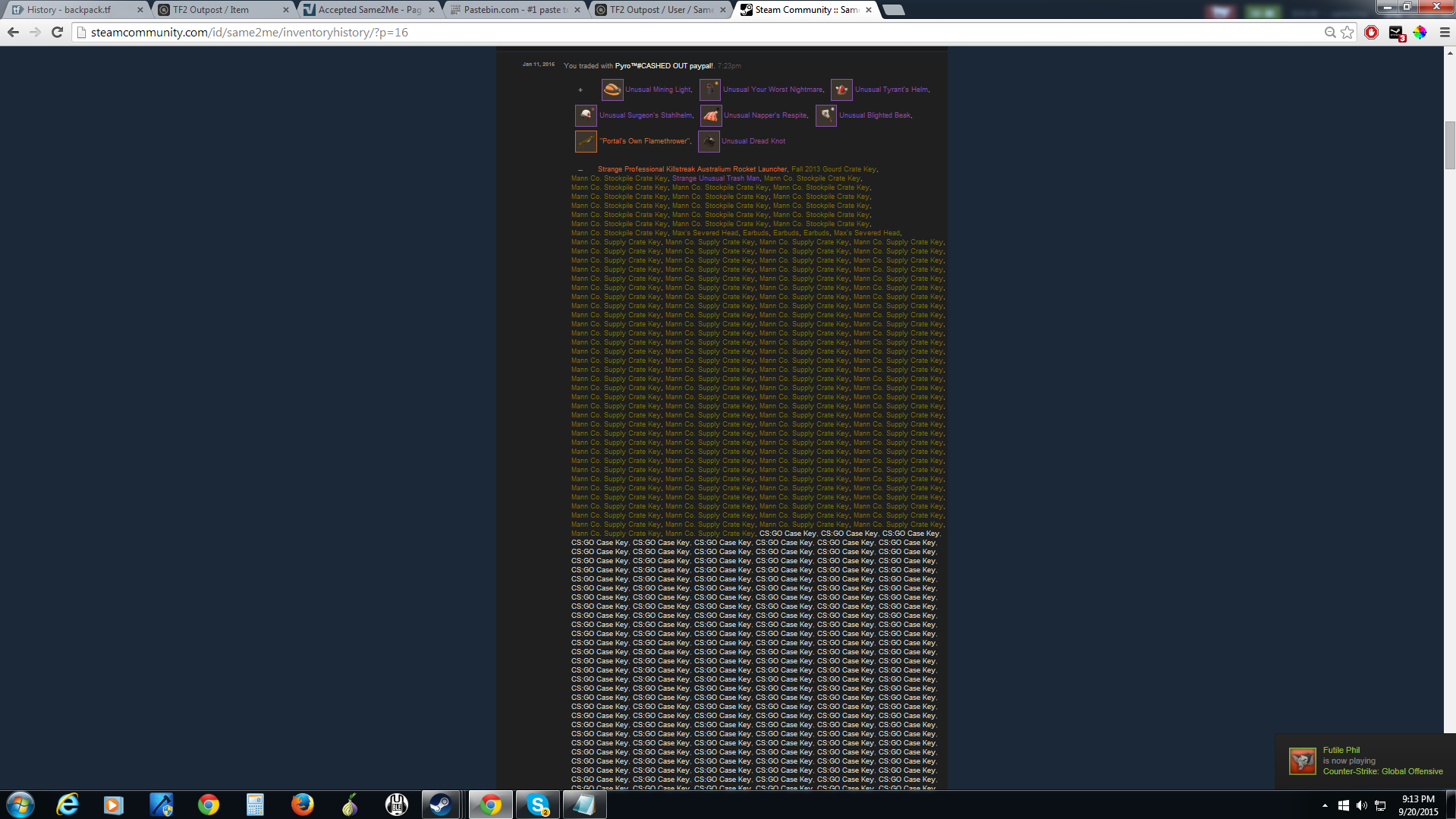Show hidden system tray icons
Image resolution: width=1456 pixels, height=819 pixels.
point(1325,805)
